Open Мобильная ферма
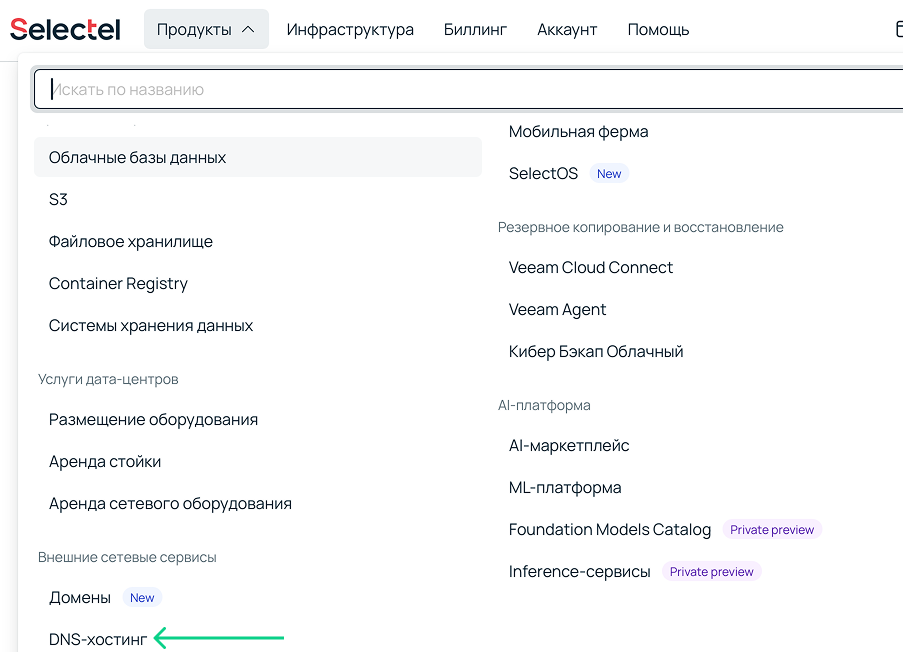This screenshot has height=652, width=903. point(580,131)
